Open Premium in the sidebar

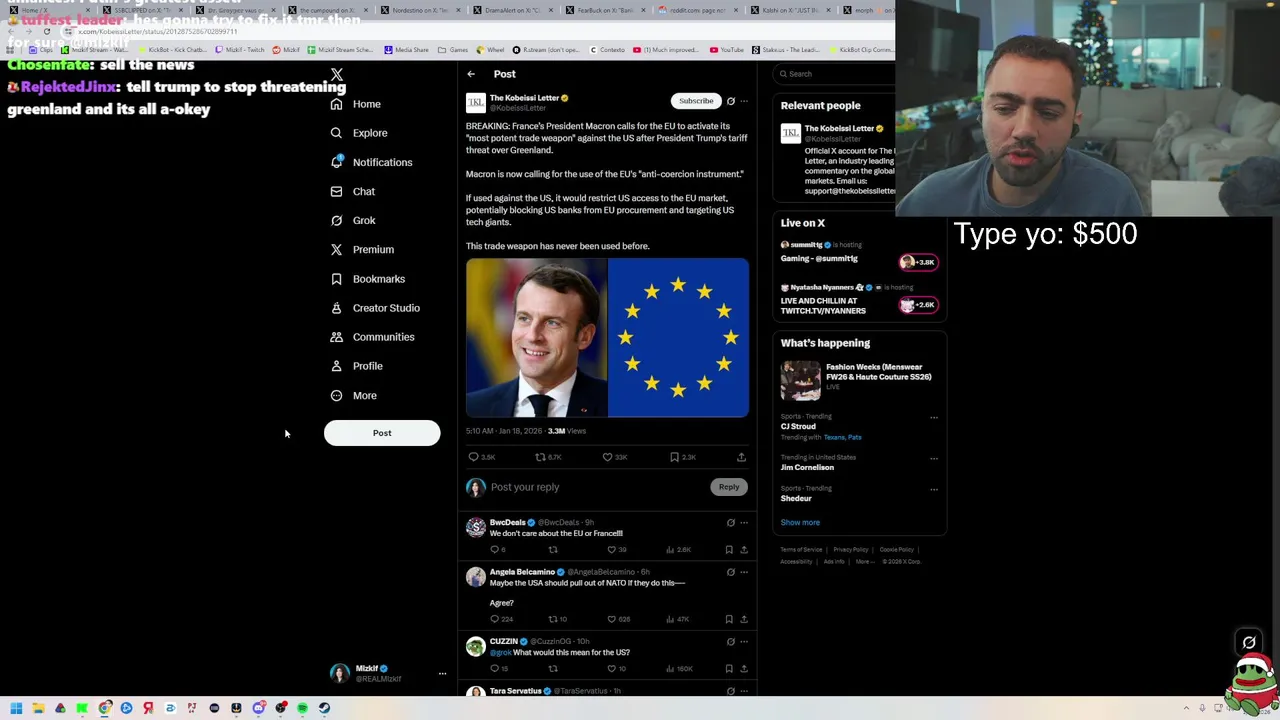[361, 249]
